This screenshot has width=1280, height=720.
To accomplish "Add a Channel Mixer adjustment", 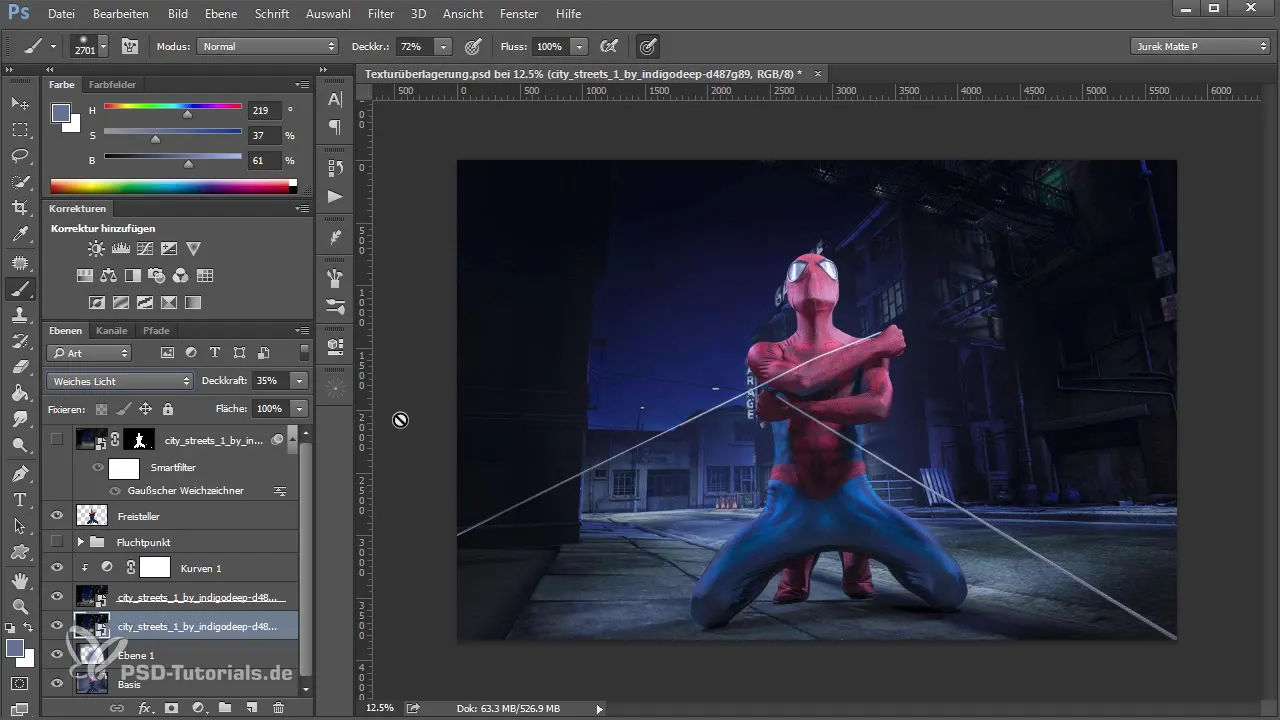I will [181, 276].
